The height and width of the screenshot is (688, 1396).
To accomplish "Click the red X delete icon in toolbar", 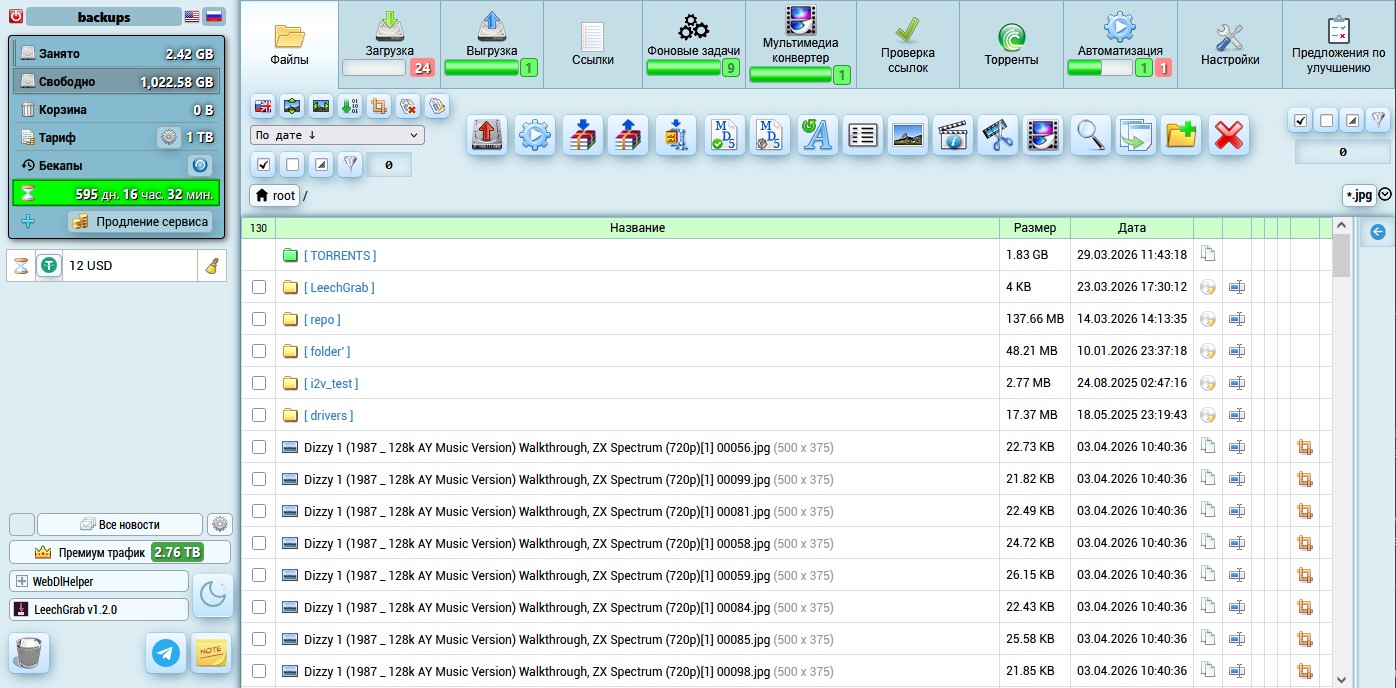I will coord(1229,136).
